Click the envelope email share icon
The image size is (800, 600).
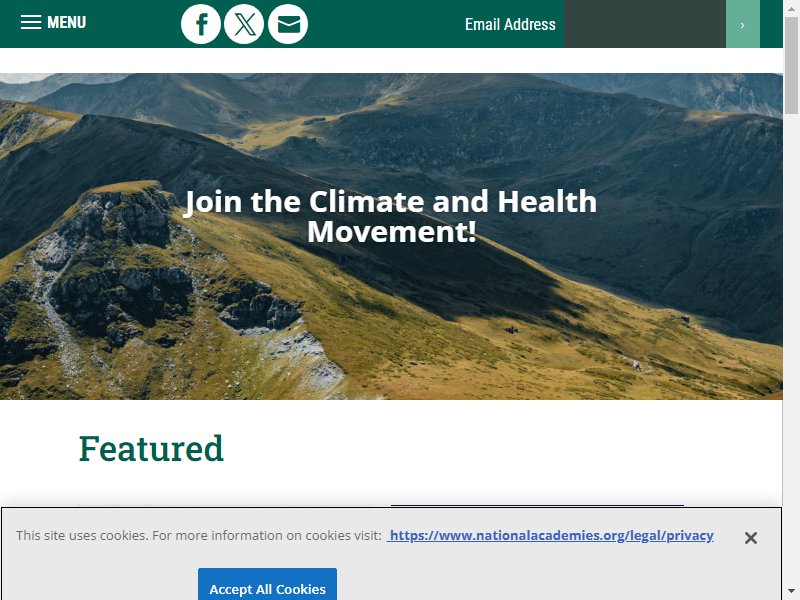pos(288,24)
